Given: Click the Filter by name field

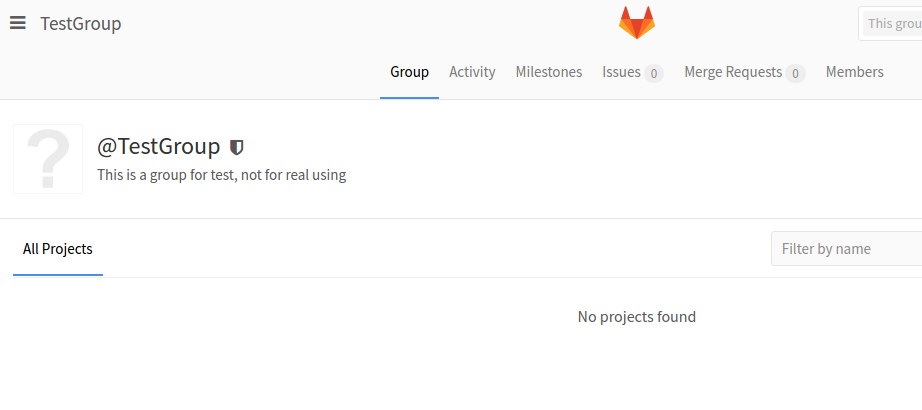Looking at the screenshot, I should click(x=847, y=249).
